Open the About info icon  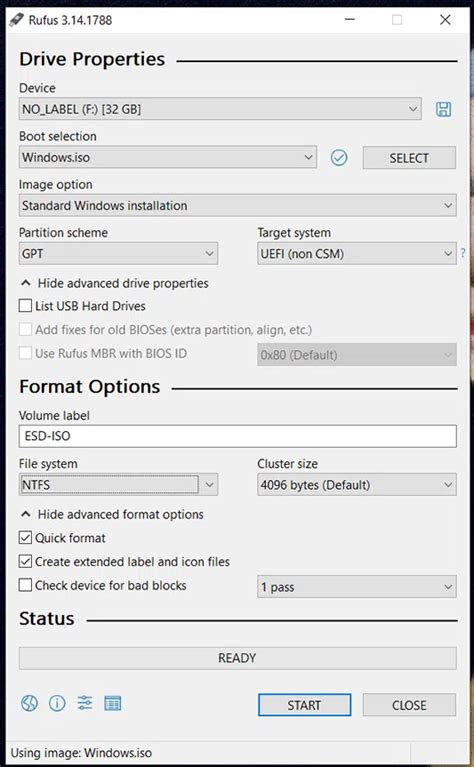click(57, 704)
